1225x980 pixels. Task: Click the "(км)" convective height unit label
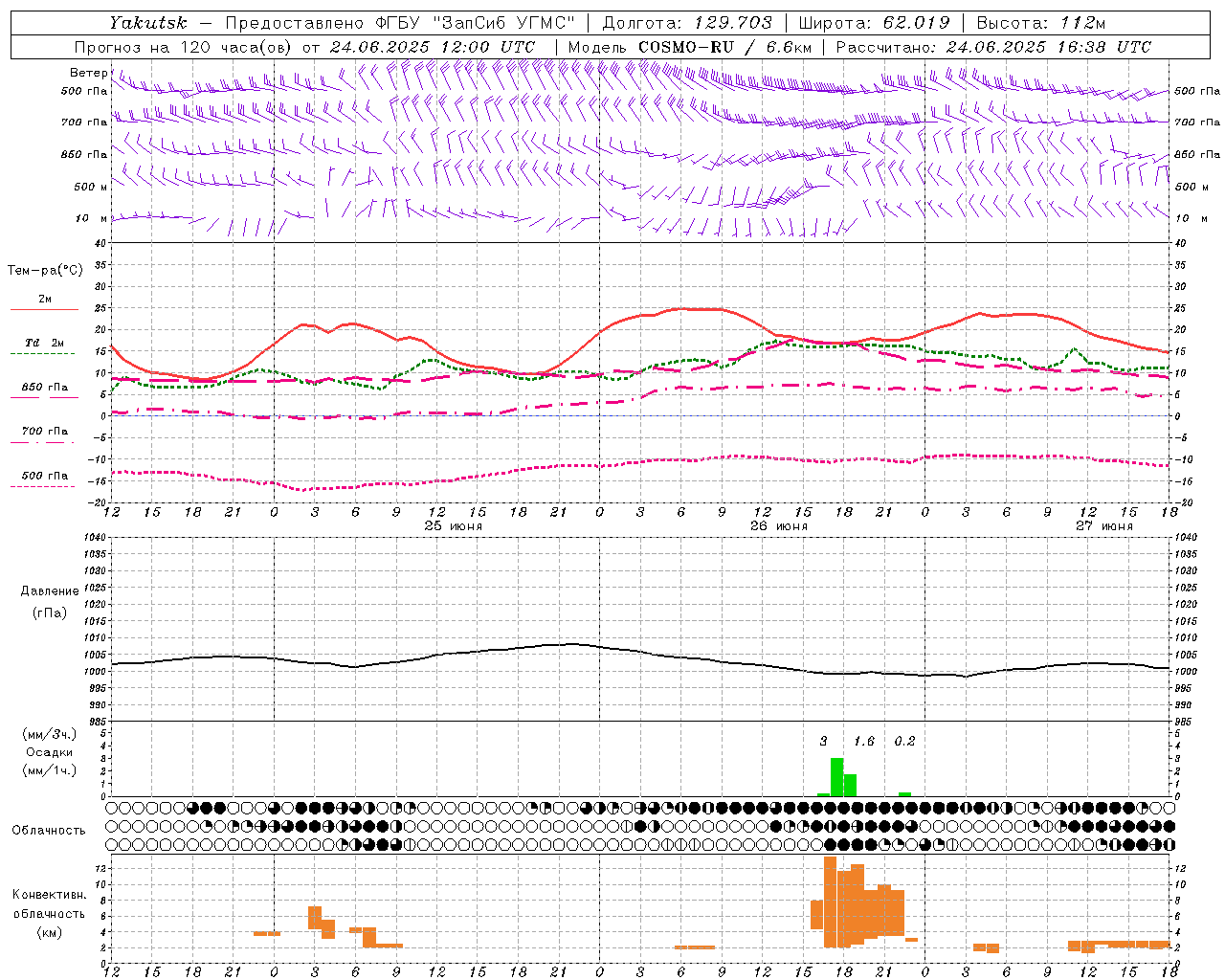[x=49, y=932]
